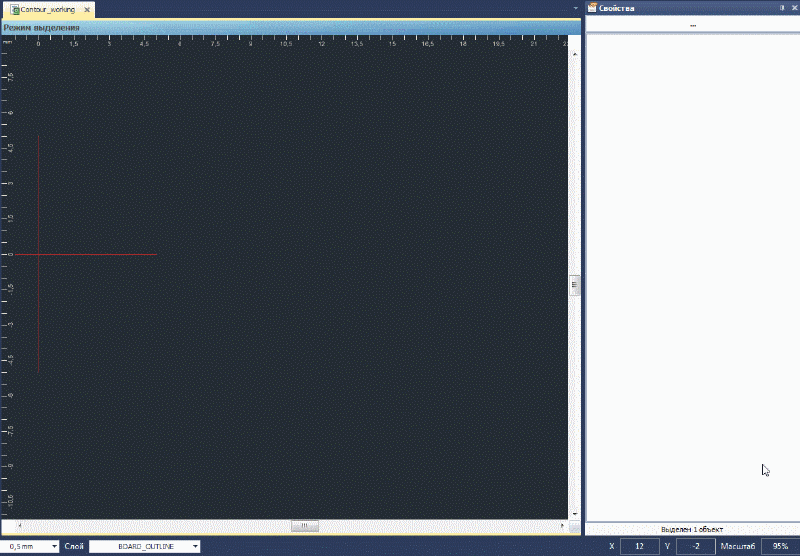800x556 pixels.
Task: Expand the BOARD_OUTLINE layer dropdown
Action: click(x=195, y=547)
